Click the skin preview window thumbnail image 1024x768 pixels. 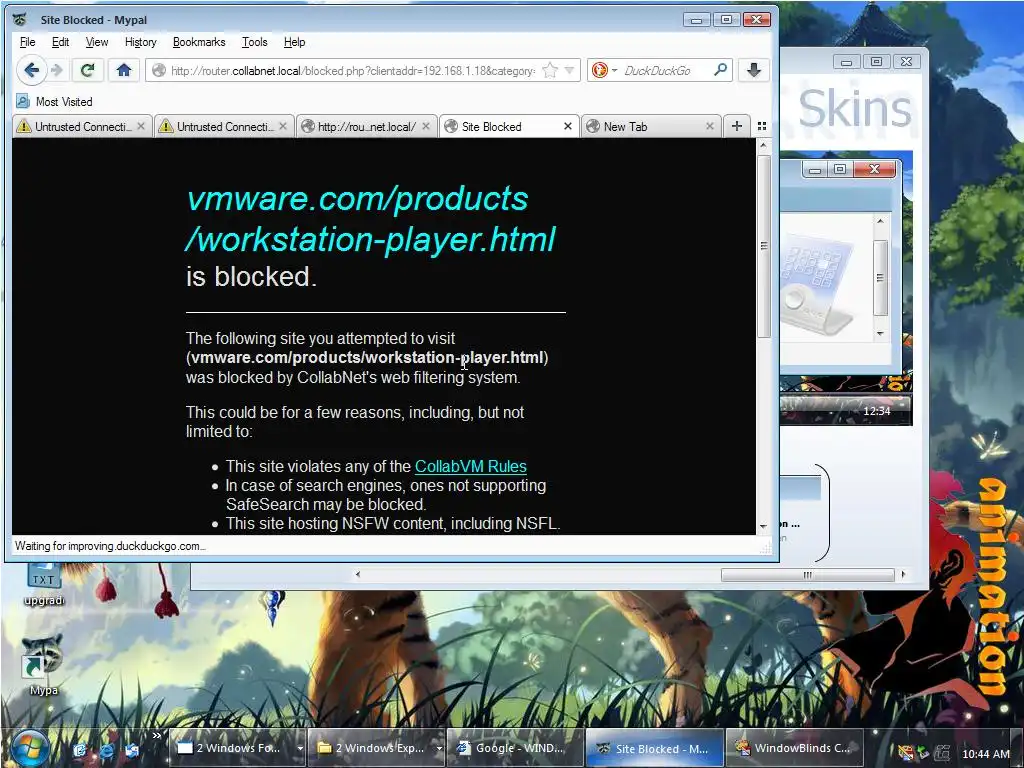click(x=817, y=285)
